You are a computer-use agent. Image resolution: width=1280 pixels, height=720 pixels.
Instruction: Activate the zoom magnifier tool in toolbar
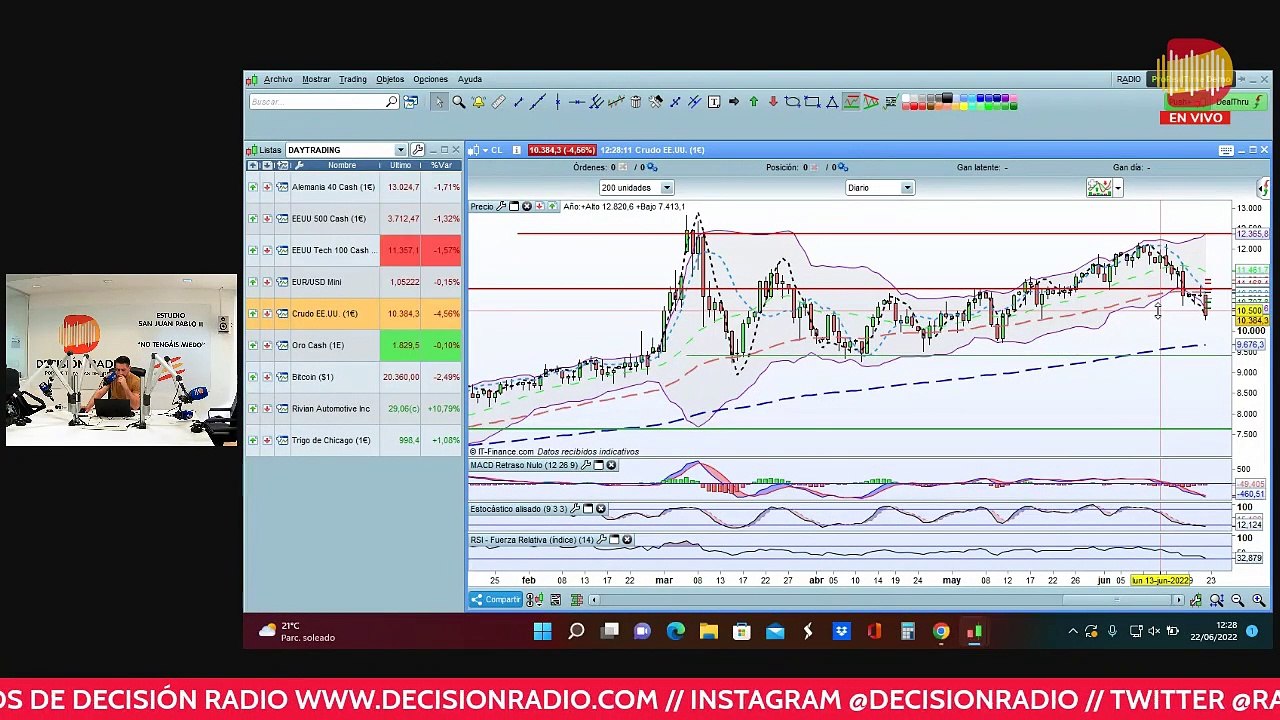[459, 101]
